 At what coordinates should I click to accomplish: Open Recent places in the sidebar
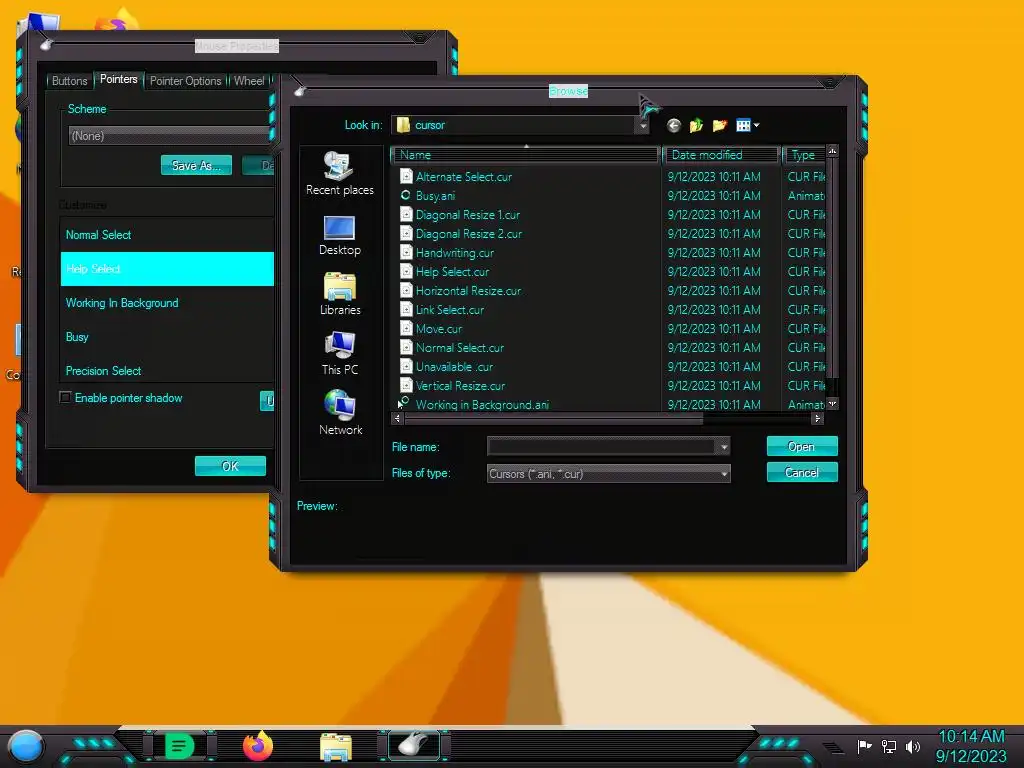340,174
